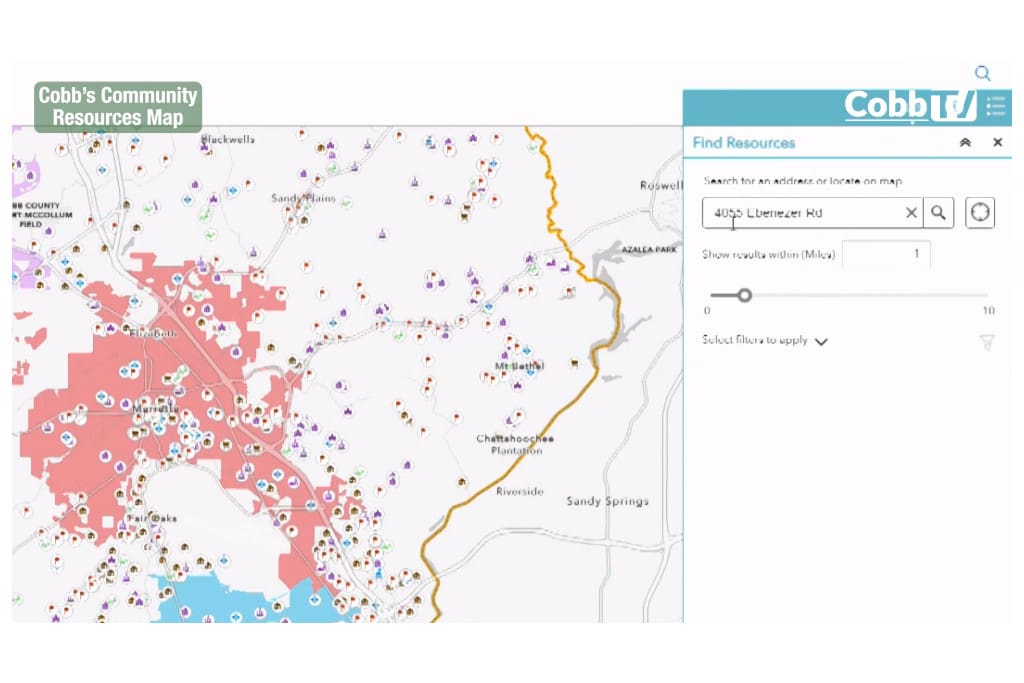1024x683 pixels.
Task: Click the Find Resources panel header
Action: (x=744, y=143)
